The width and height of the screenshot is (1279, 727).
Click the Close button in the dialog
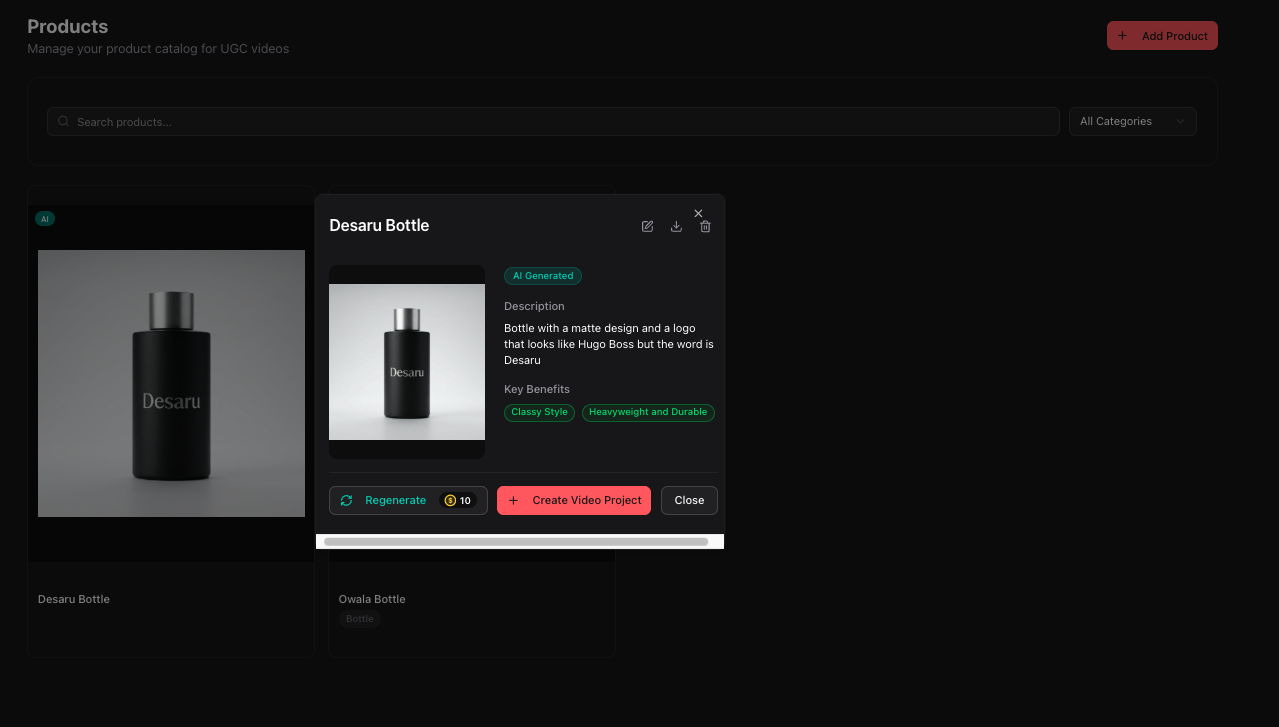click(x=689, y=500)
